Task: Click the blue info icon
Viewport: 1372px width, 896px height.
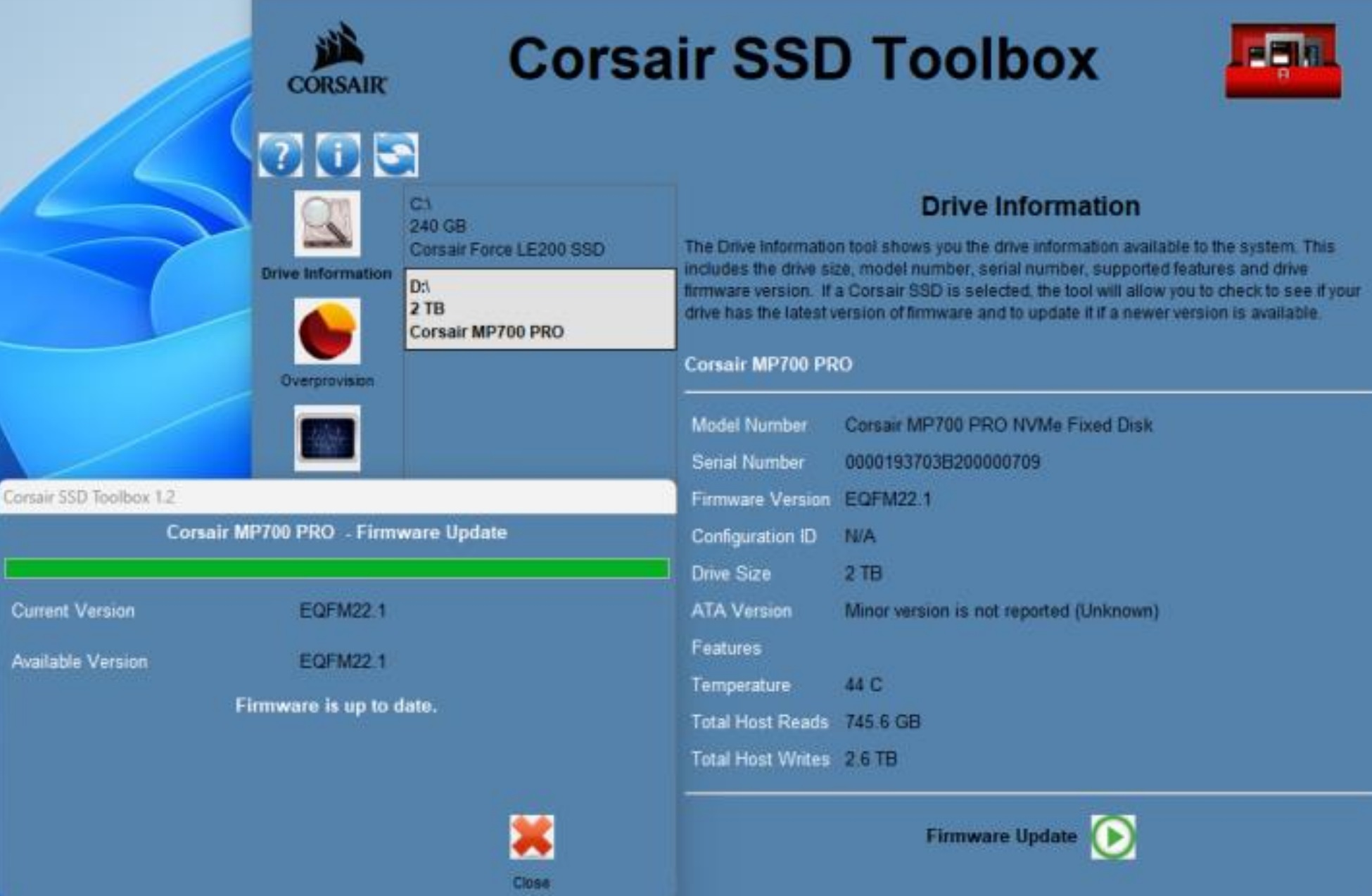Action: point(338,155)
